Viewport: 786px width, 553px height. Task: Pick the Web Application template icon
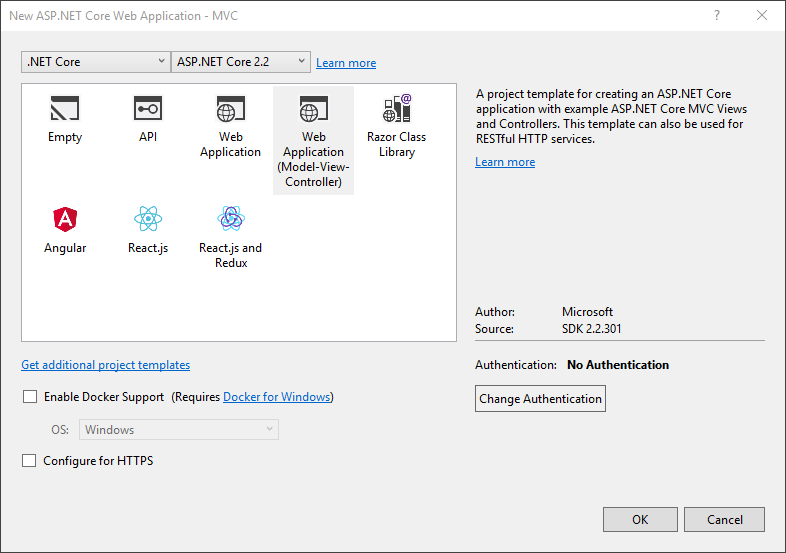(231, 108)
